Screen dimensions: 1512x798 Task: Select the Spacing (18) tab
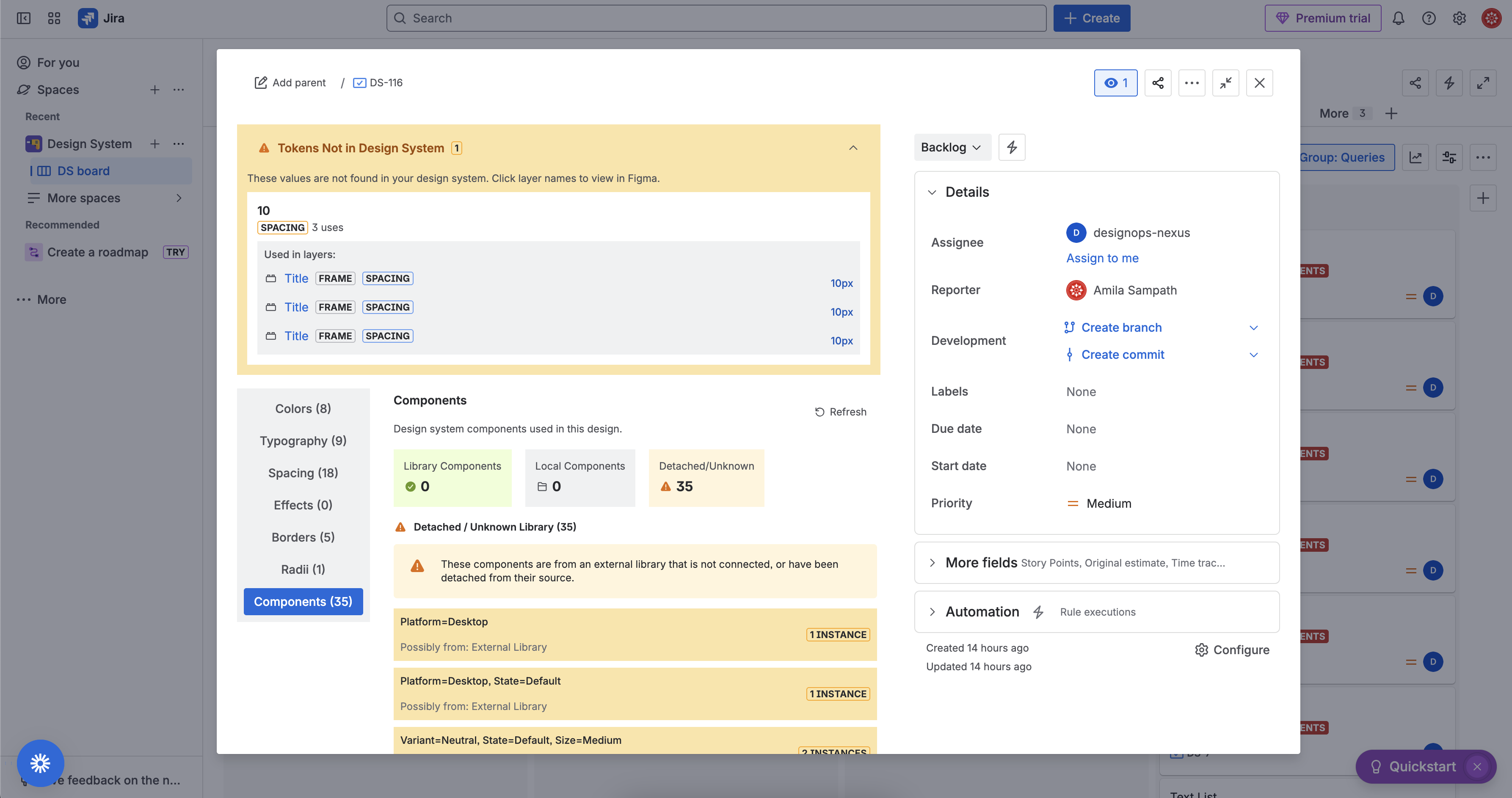click(303, 473)
